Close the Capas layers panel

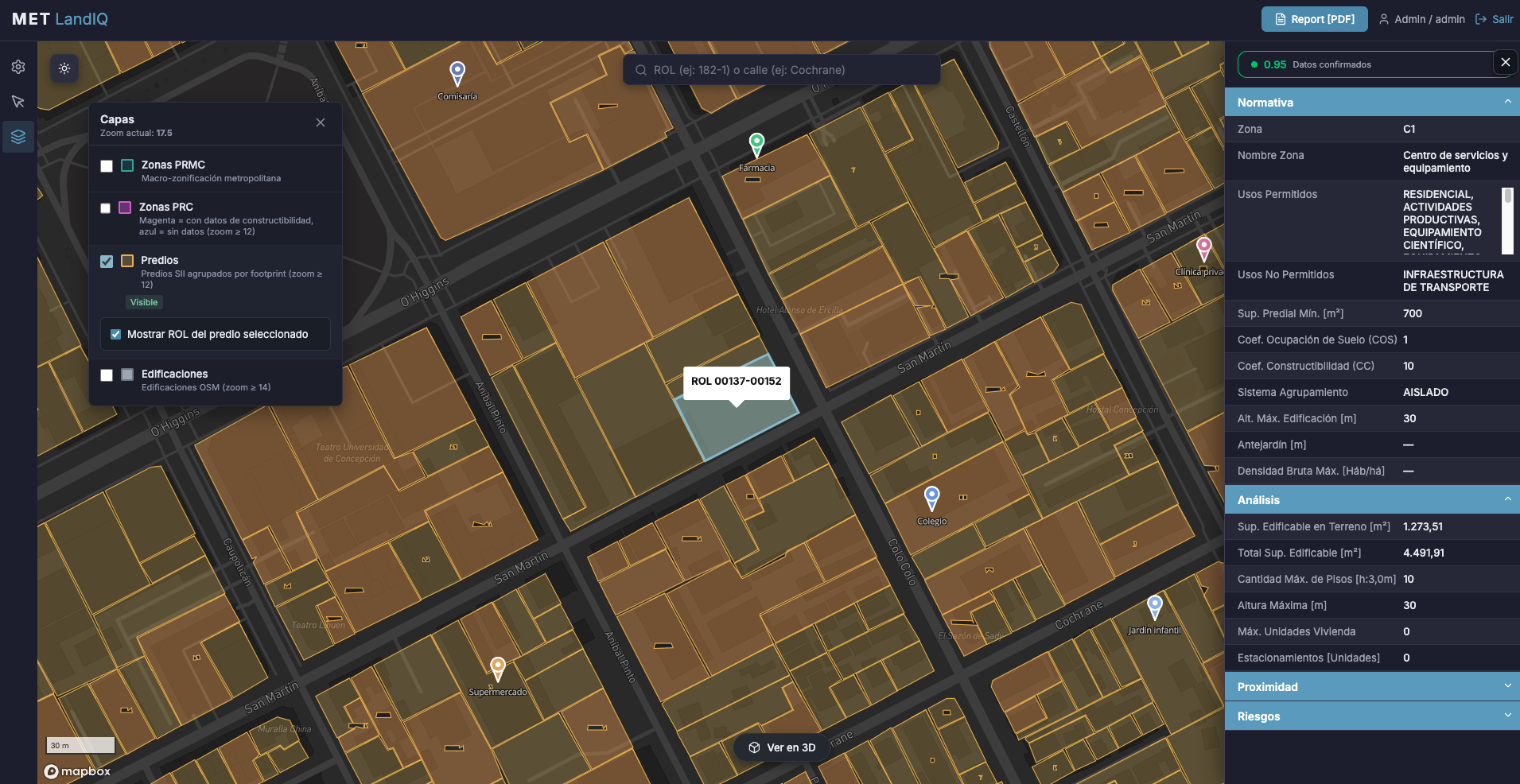tap(321, 122)
